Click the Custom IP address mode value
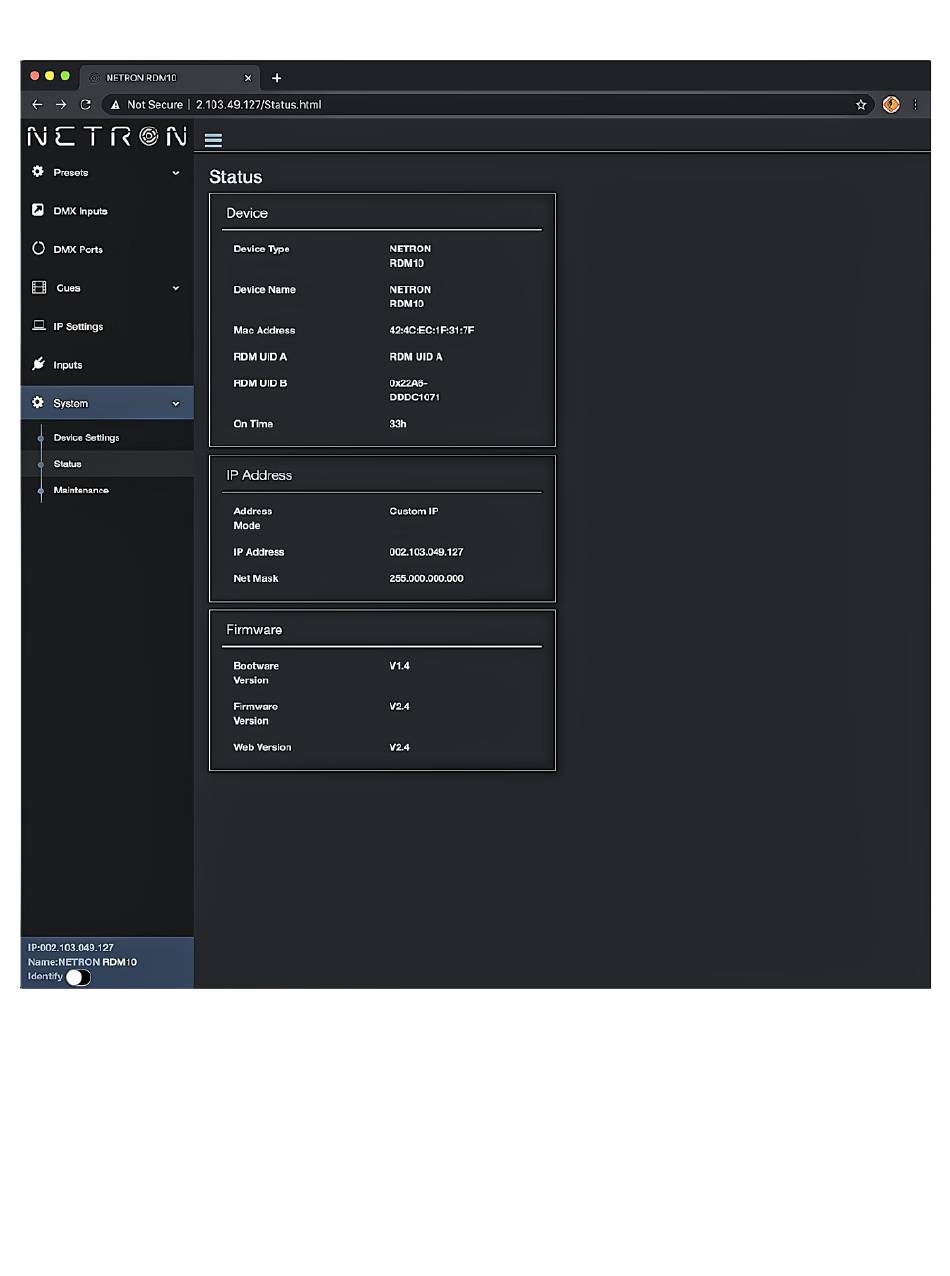 414,511
